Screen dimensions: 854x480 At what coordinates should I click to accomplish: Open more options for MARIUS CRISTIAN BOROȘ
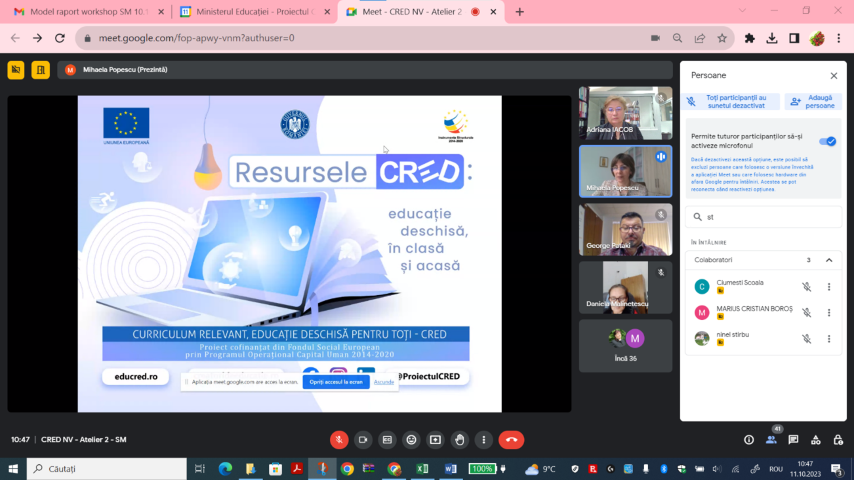click(x=829, y=313)
